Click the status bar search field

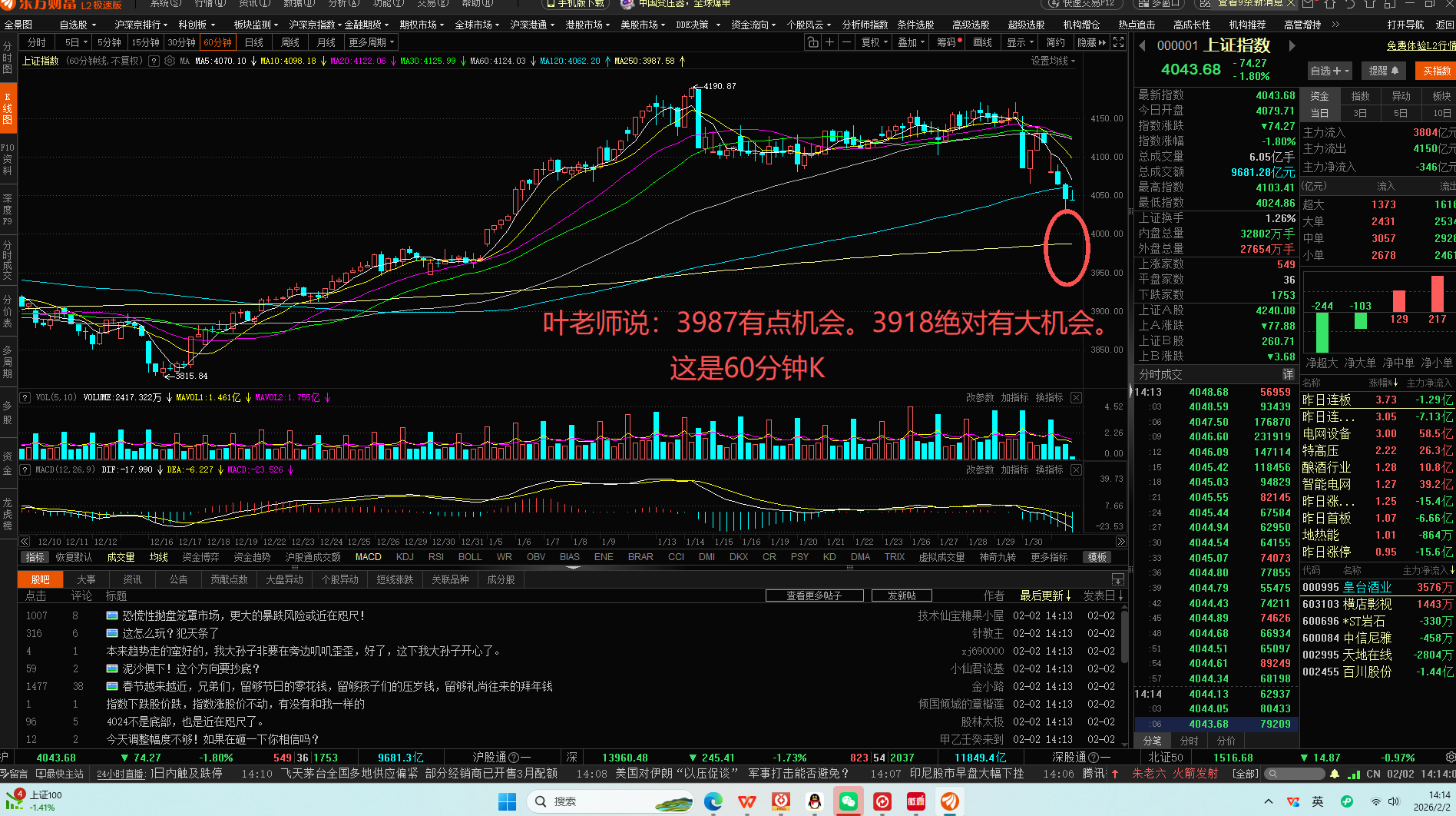point(1296,774)
